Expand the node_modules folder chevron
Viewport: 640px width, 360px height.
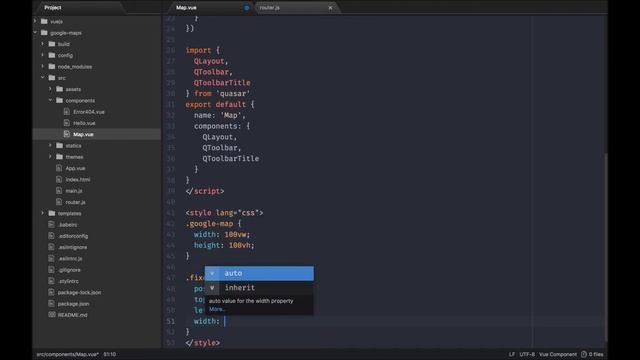point(42,66)
